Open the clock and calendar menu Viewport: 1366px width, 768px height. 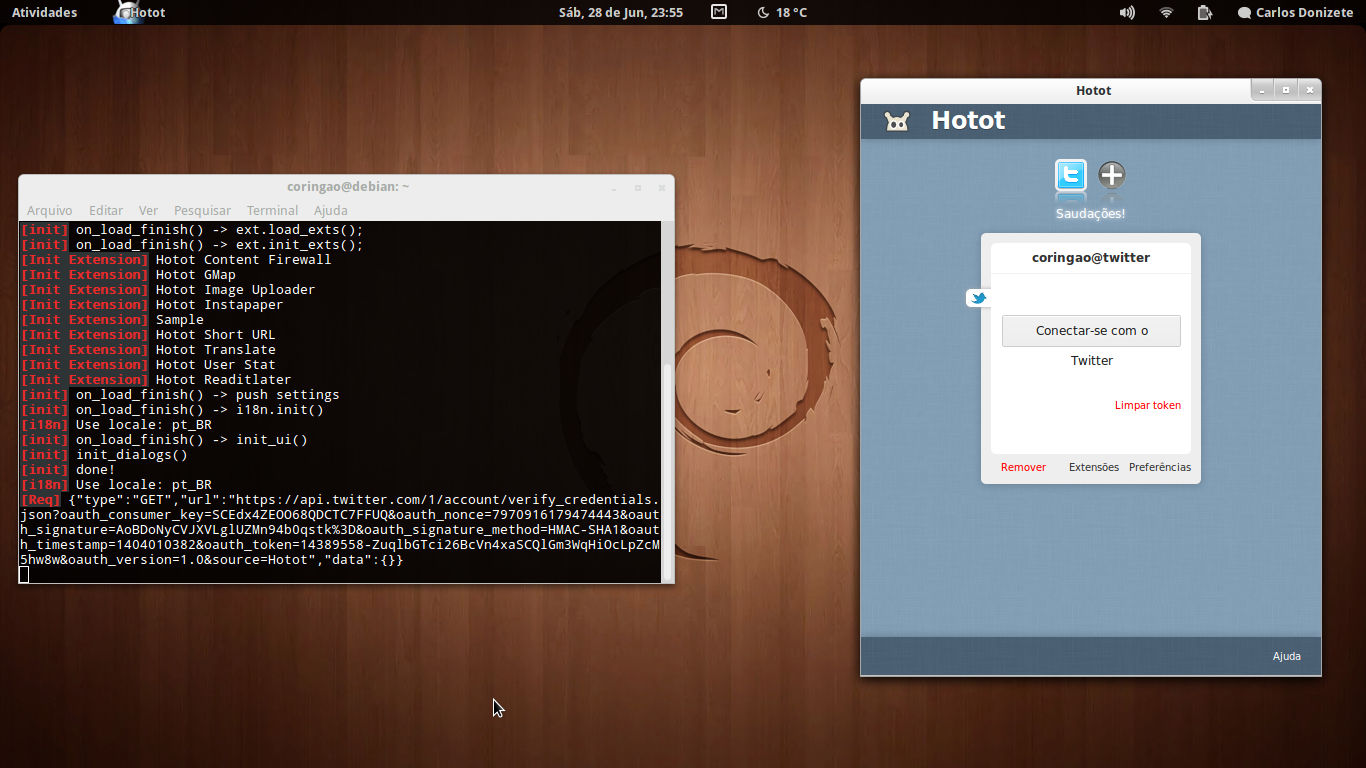click(x=621, y=12)
